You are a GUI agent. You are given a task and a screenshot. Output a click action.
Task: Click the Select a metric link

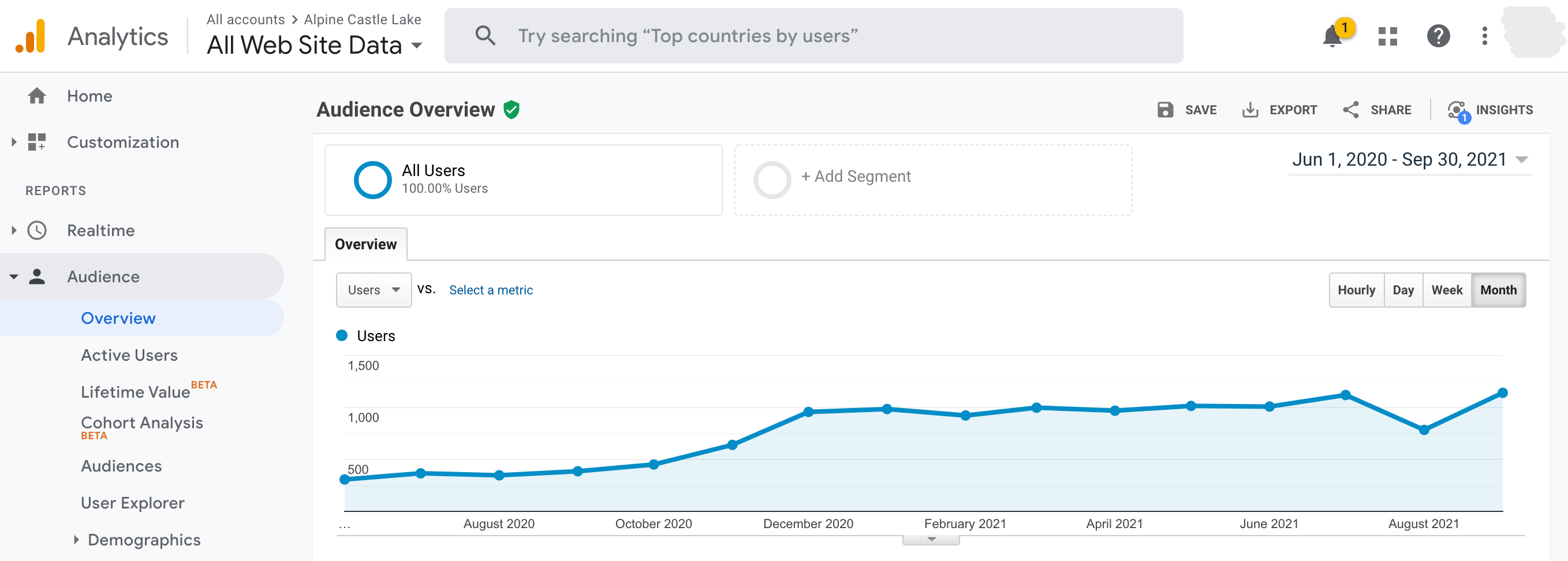(x=491, y=290)
